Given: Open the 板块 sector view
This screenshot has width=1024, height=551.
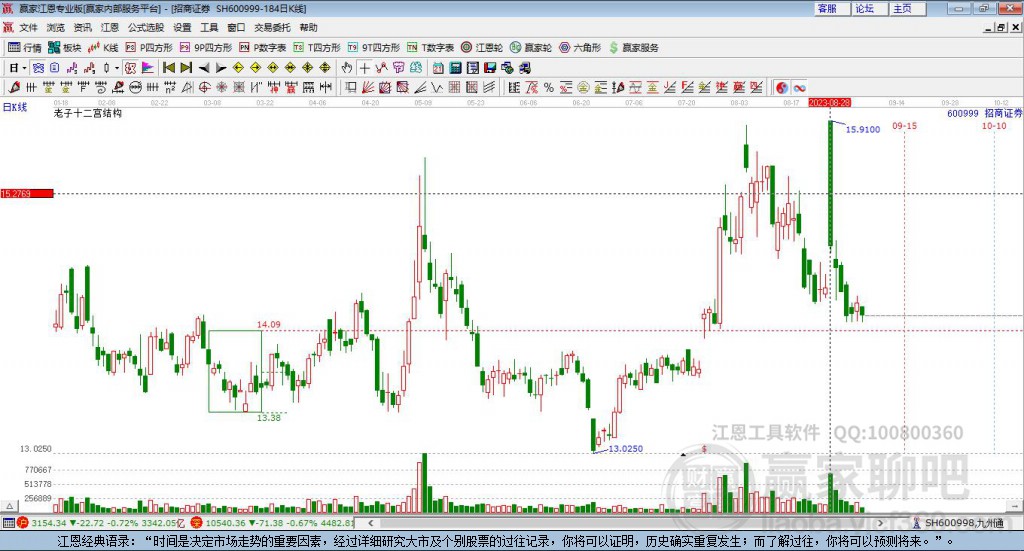Looking at the screenshot, I should click(65, 47).
